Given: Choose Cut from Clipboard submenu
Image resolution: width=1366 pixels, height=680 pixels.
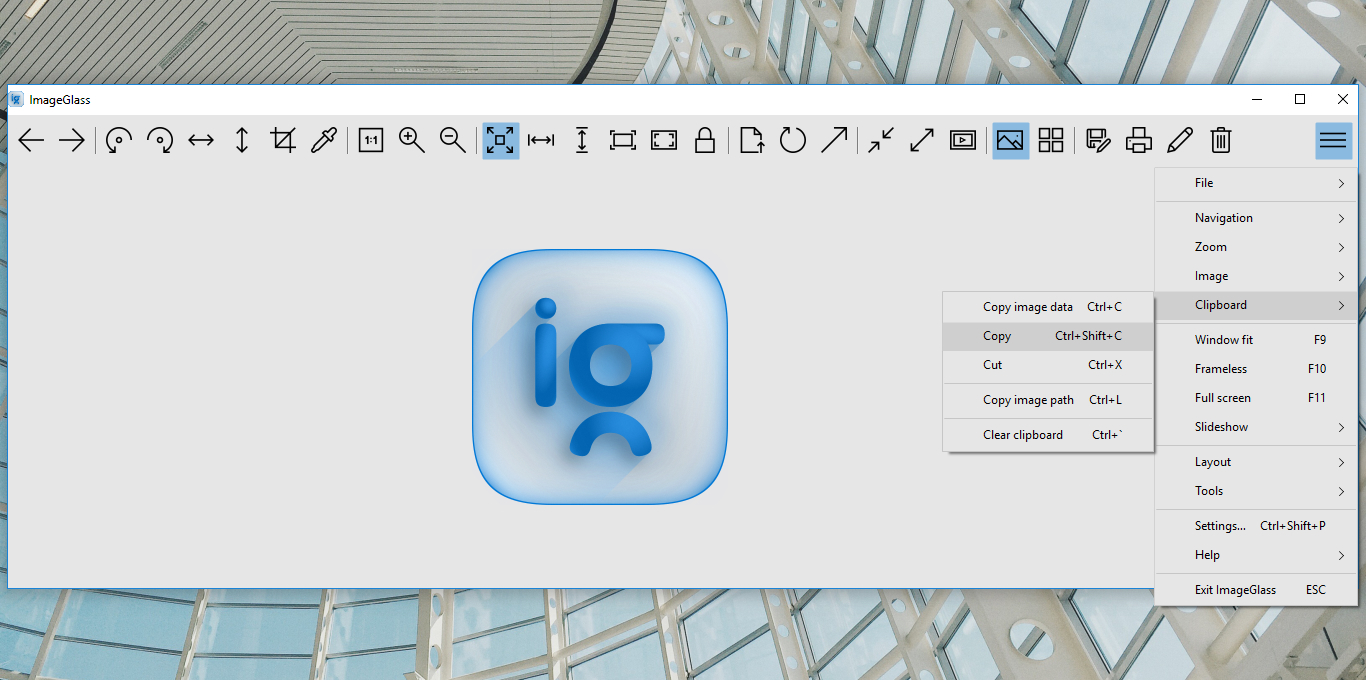Looking at the screenshot, I should 1048,365.
